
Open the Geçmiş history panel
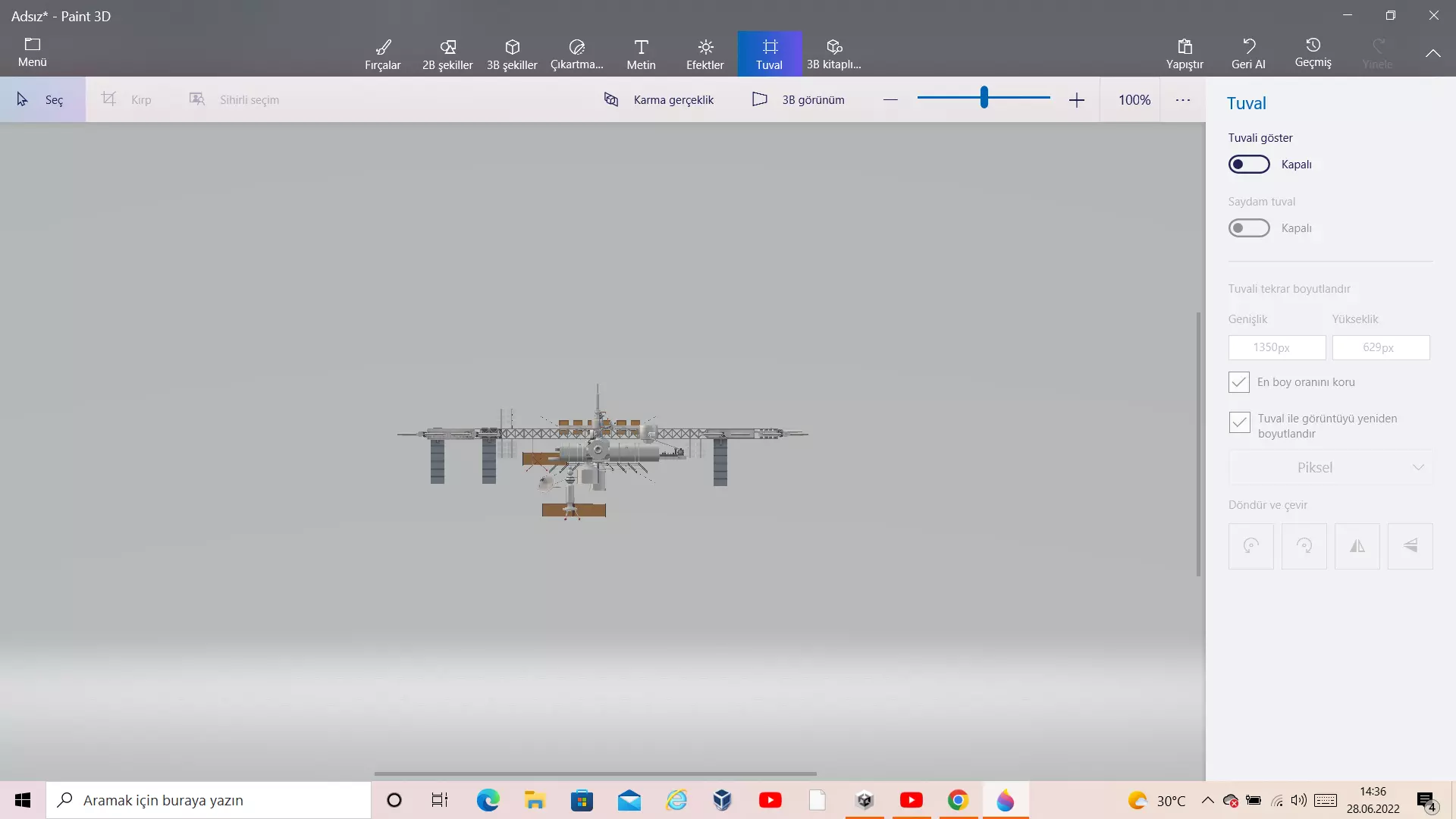pyautogui.click(x=1313, y=53)
